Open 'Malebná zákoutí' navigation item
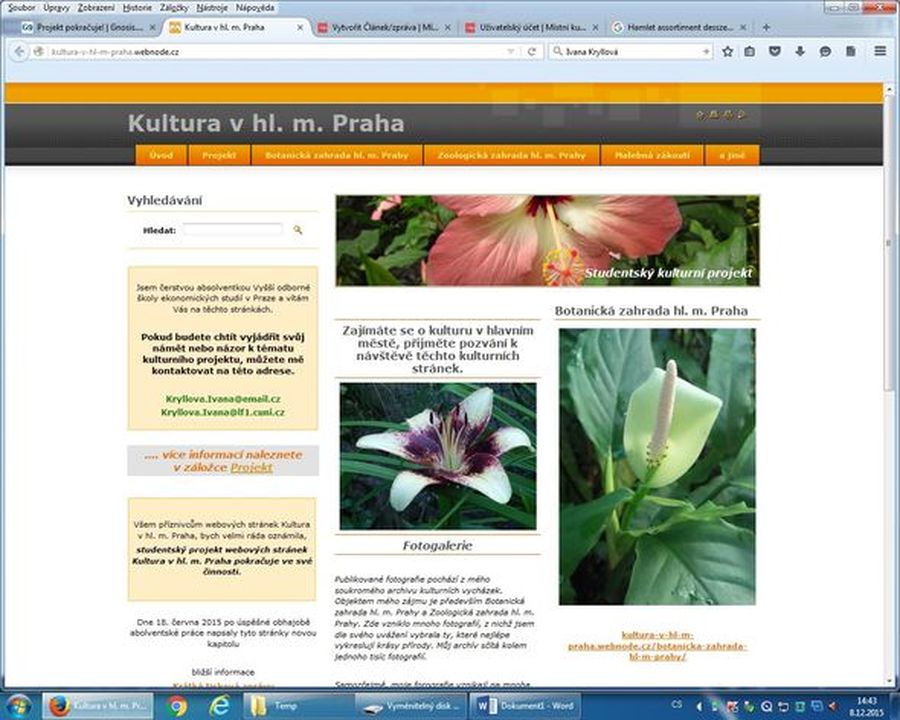 point(652,155)
